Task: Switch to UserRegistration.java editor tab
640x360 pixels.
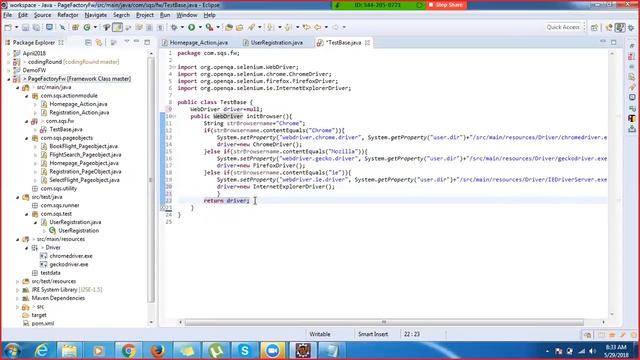Action: click(273, 42)
